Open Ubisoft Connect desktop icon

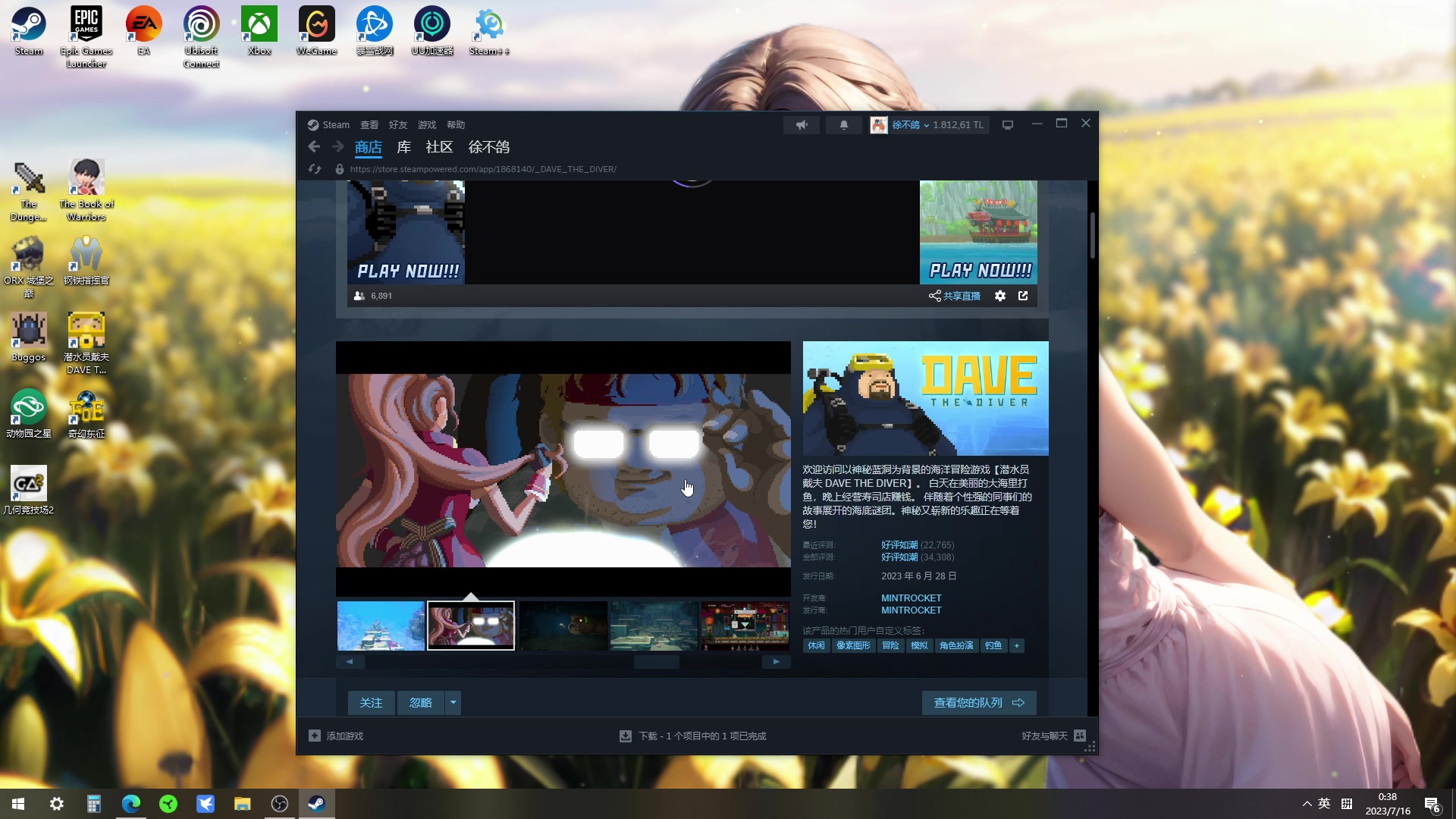pos(202,37)
